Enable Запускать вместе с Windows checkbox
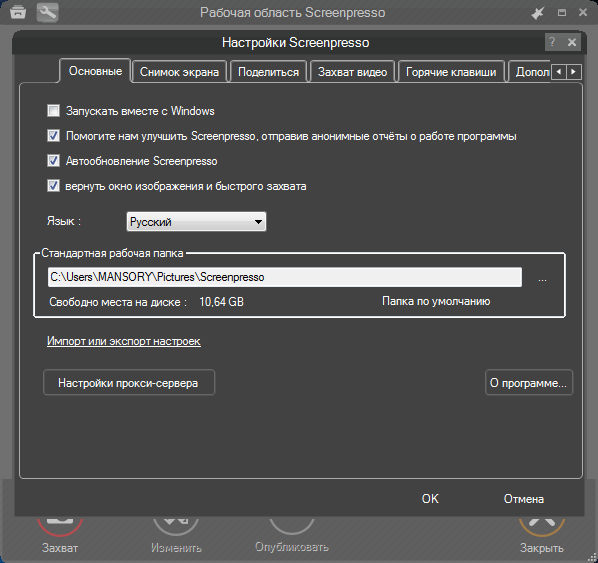The width and height of the screenshot is (598, 563). pos(53,111)
